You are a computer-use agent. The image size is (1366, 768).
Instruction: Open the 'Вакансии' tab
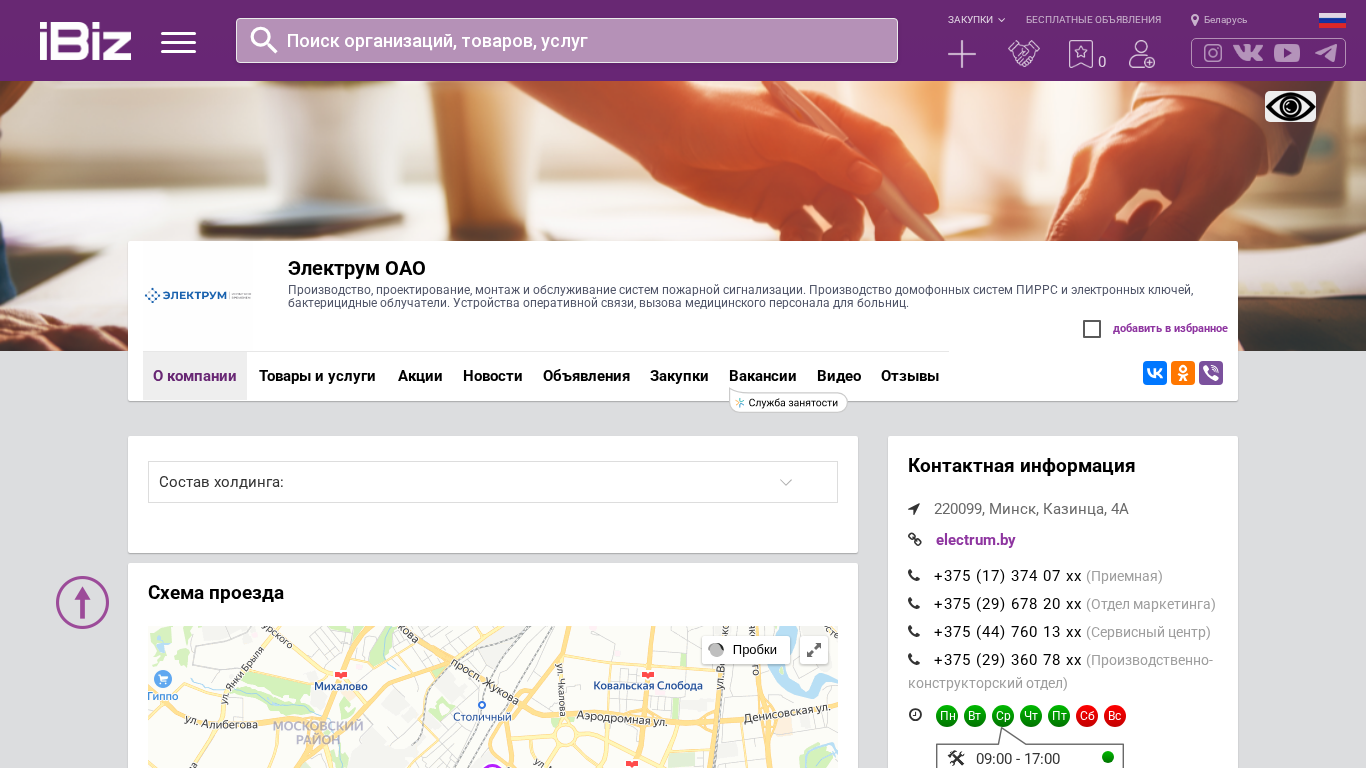click(762, 376)
